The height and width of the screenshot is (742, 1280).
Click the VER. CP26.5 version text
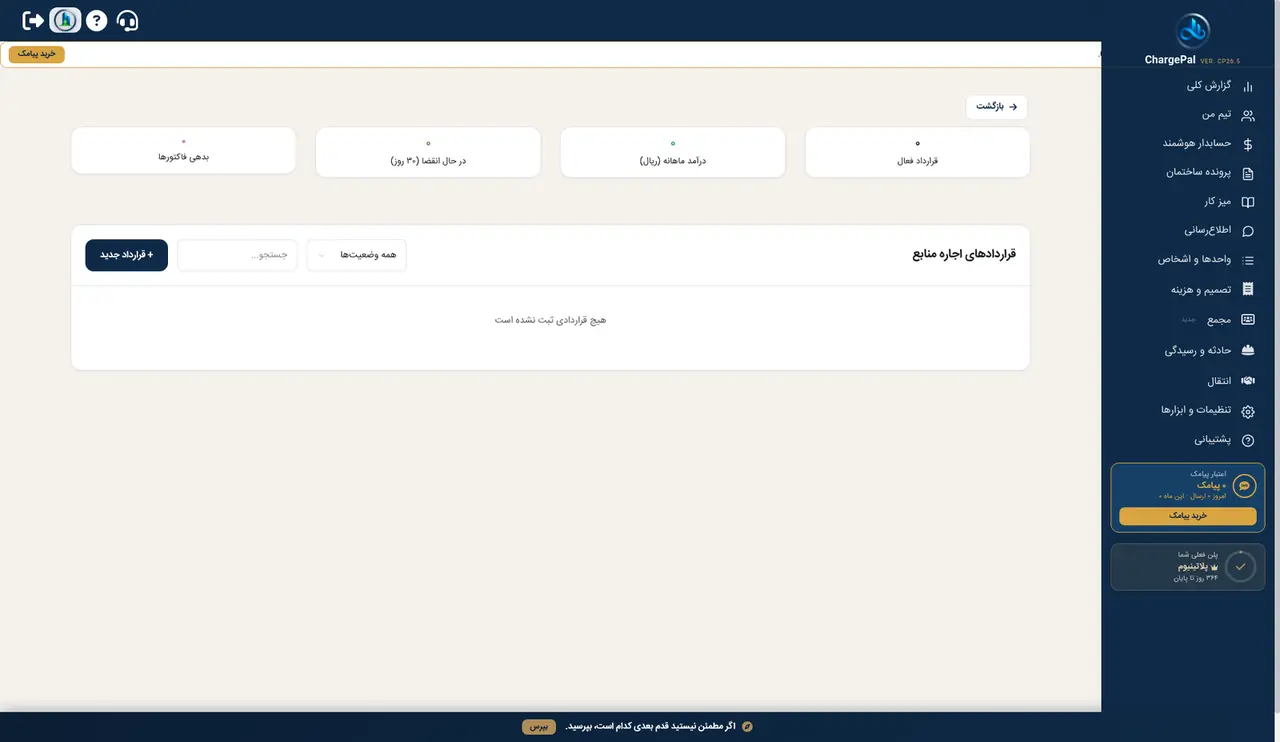click(x=1220, y=61)
